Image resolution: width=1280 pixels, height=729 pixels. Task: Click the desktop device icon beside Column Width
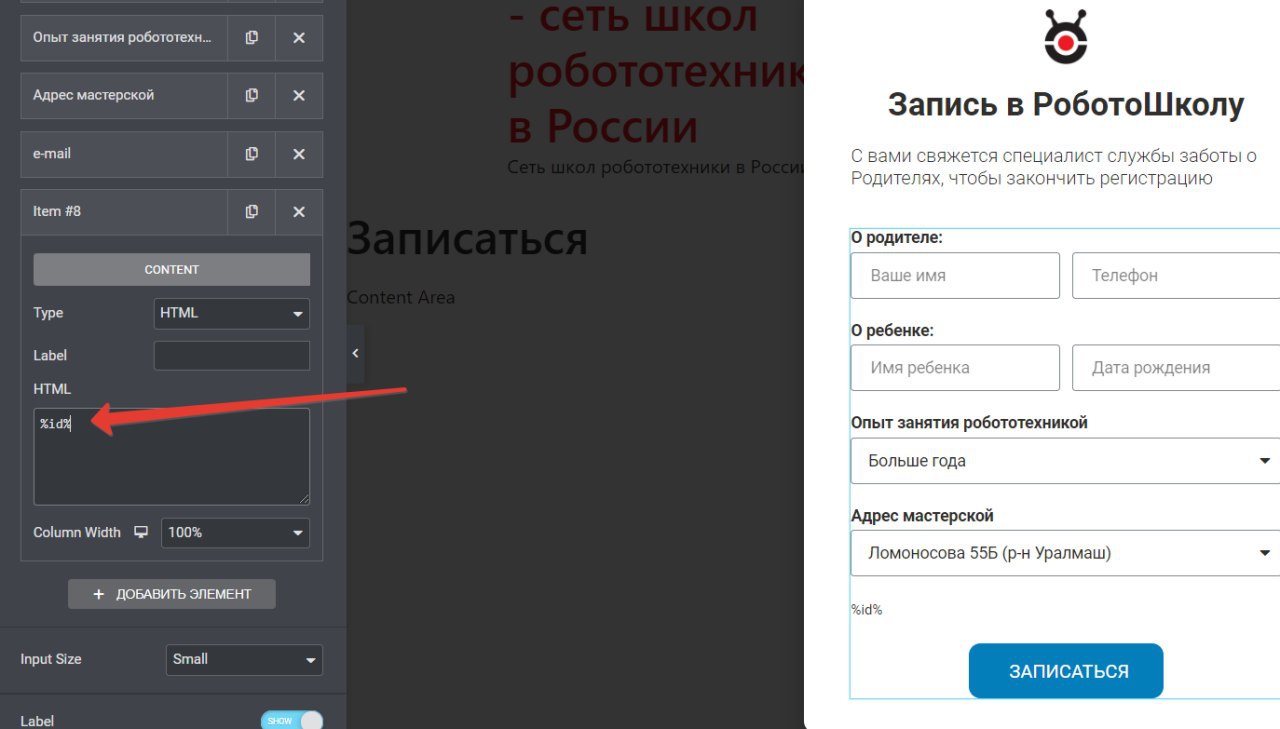point(141,532)
